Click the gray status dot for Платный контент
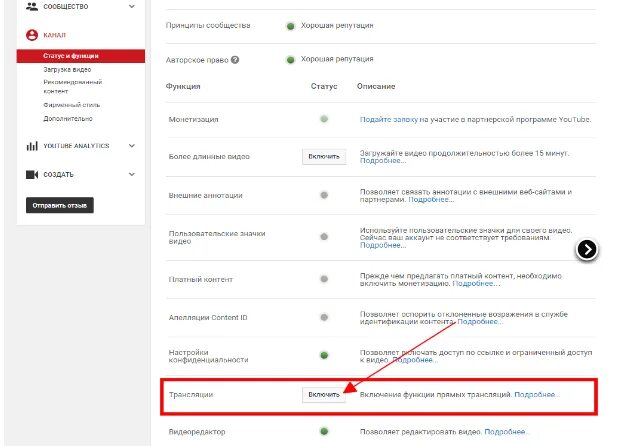 pos(324,279)
